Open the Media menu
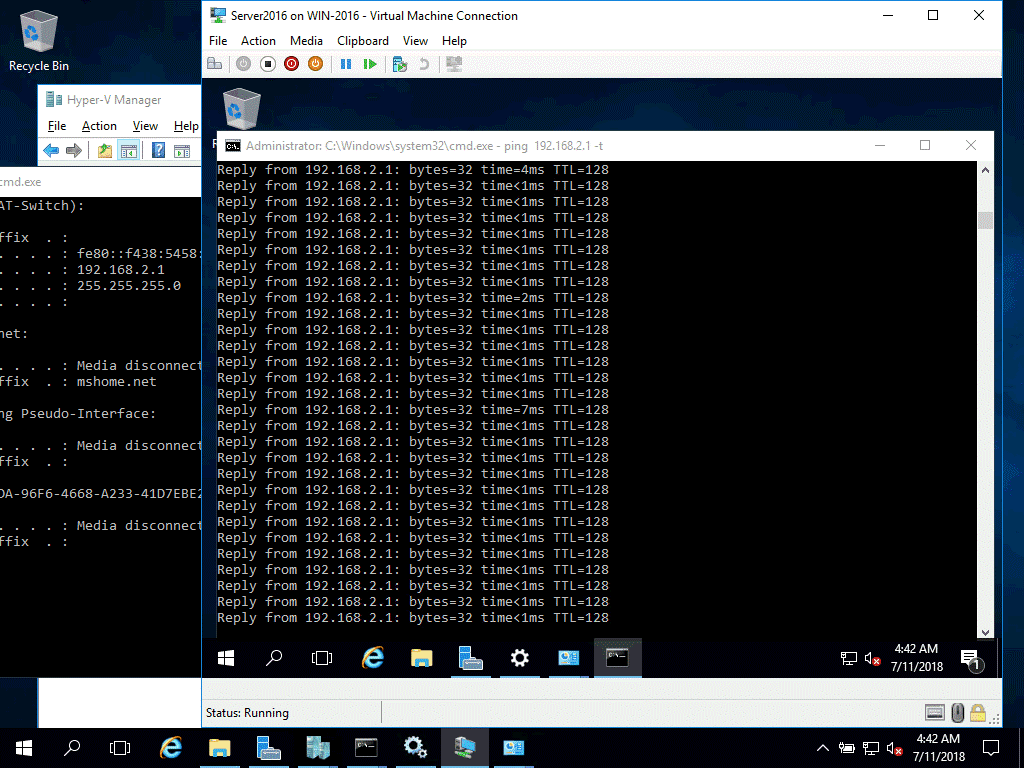The image size is (1024, 768). pos(306,41)
